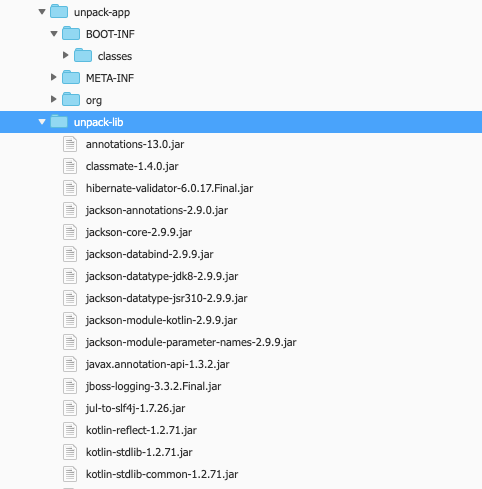Click the kotlin-stdlib-1.2.71.jar file icon
Viewport: 482px width, 489px height.
[x=70, y=452]
